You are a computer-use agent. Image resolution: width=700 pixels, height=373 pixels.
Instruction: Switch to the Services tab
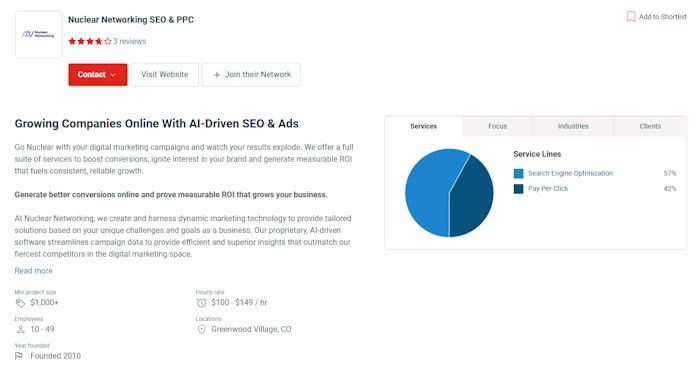point(424,126)
